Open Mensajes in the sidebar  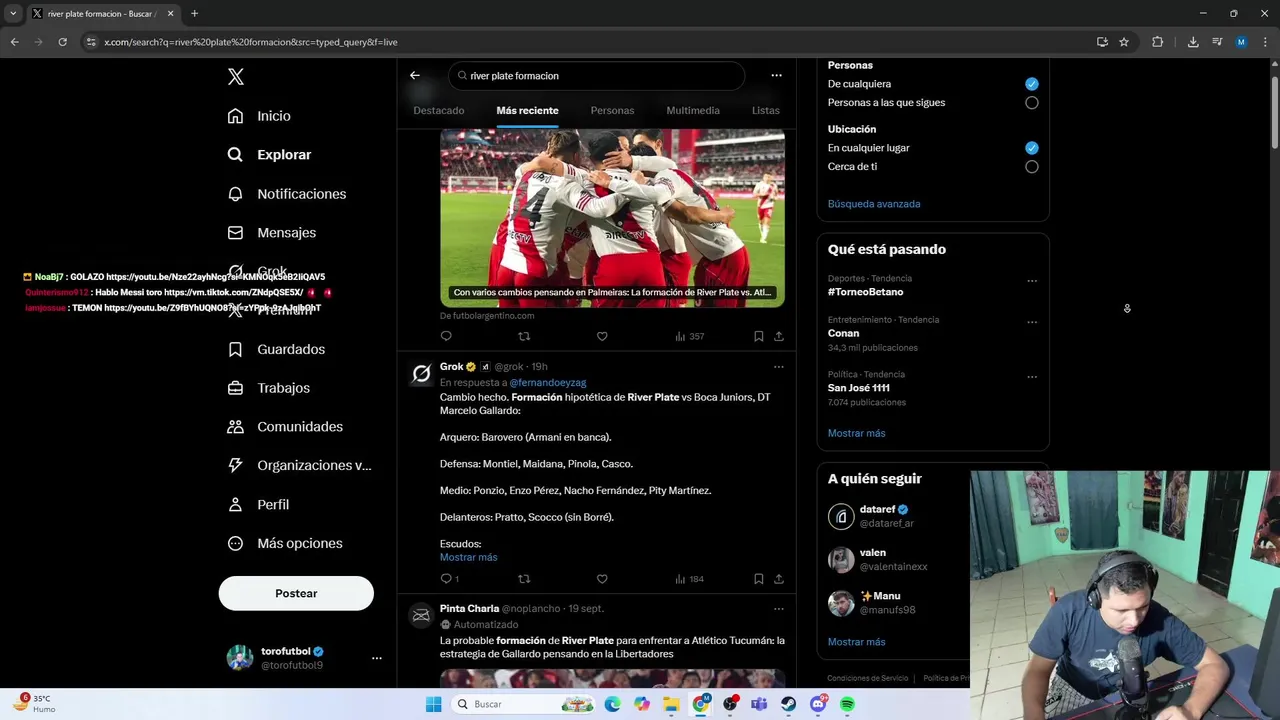271,233
